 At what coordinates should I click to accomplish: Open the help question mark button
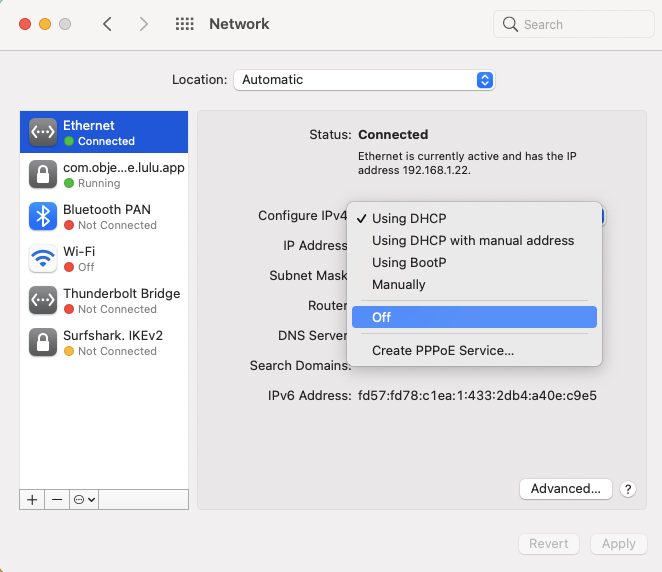[628, 489]
